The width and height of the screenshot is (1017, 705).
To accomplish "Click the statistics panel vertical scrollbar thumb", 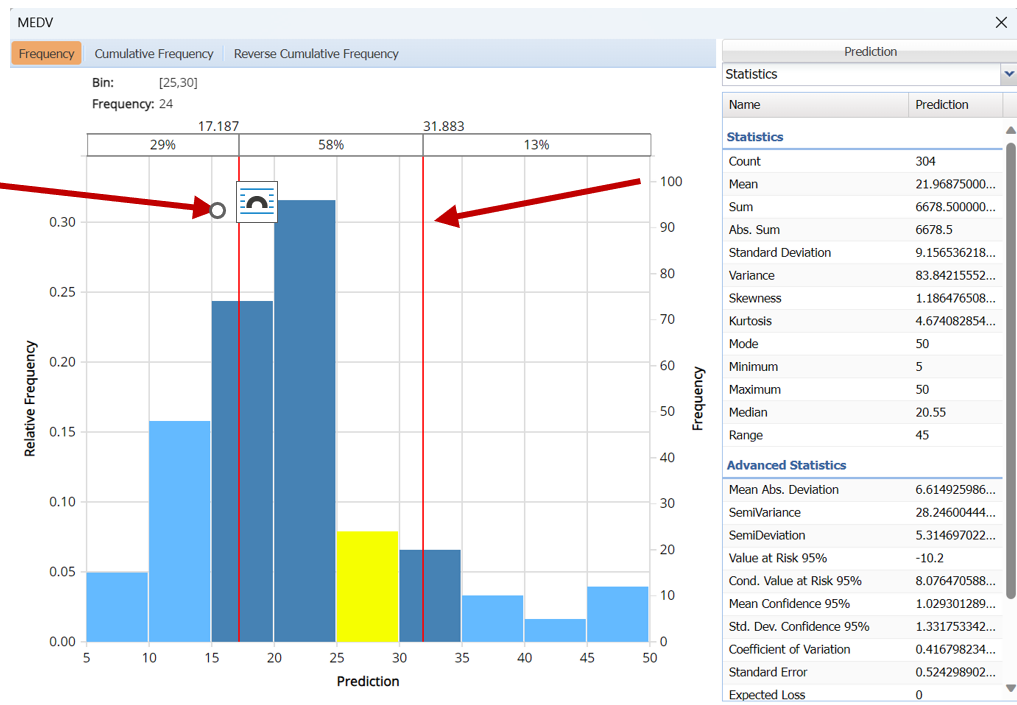I will pyautogui.click(x=1010, y=370).
